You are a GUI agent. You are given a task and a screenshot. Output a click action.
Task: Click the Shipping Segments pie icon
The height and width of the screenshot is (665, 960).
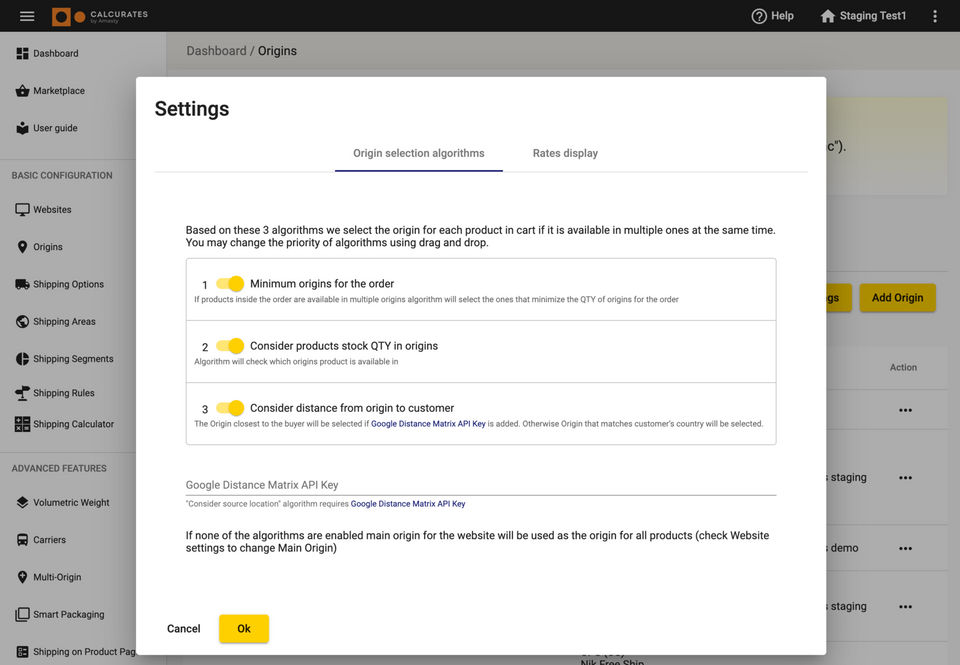[x=22, y=359]
